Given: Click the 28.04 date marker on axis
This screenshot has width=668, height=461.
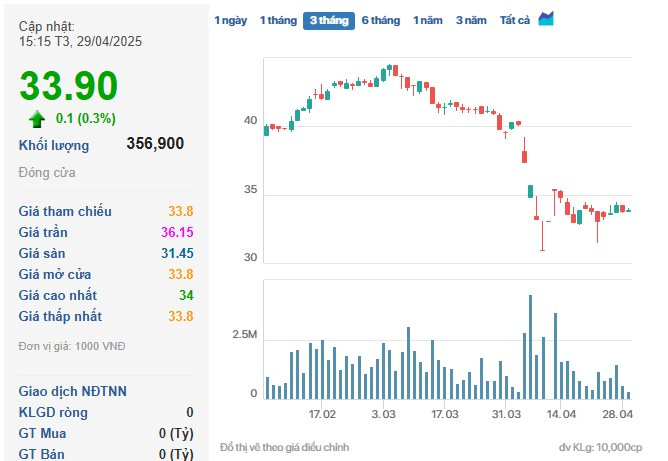Looking at the screenshot, I should point(617,414).
